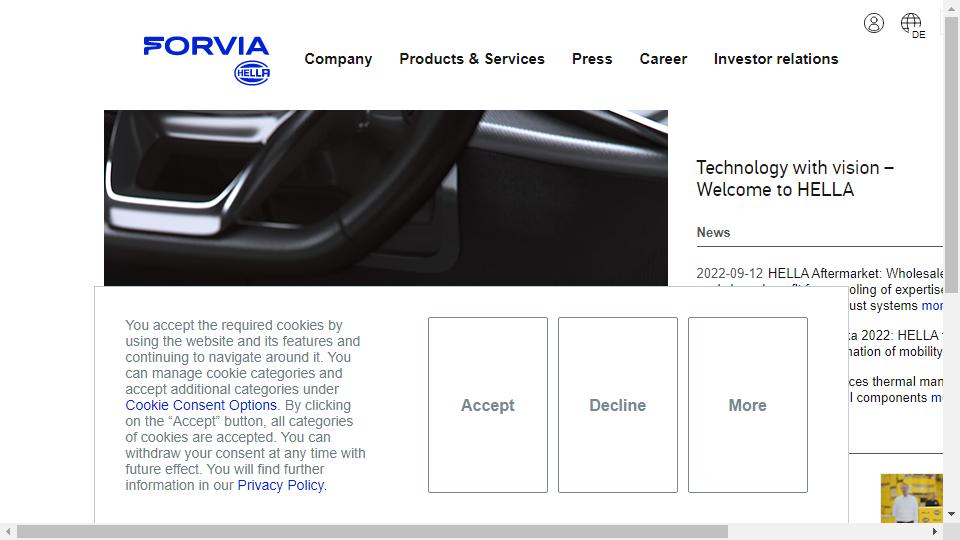Viewport: 960px width, 540px height.
Task: Open the Products & Services menu
Action: (x=472, y=59)
